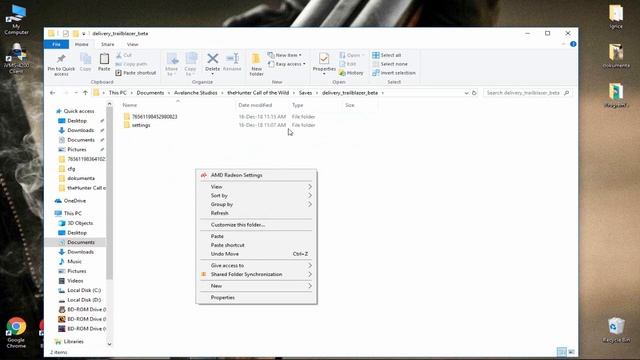
Task: Click theHunter Call of the Wild breadcrumb
Action: (x=258, y=93)
